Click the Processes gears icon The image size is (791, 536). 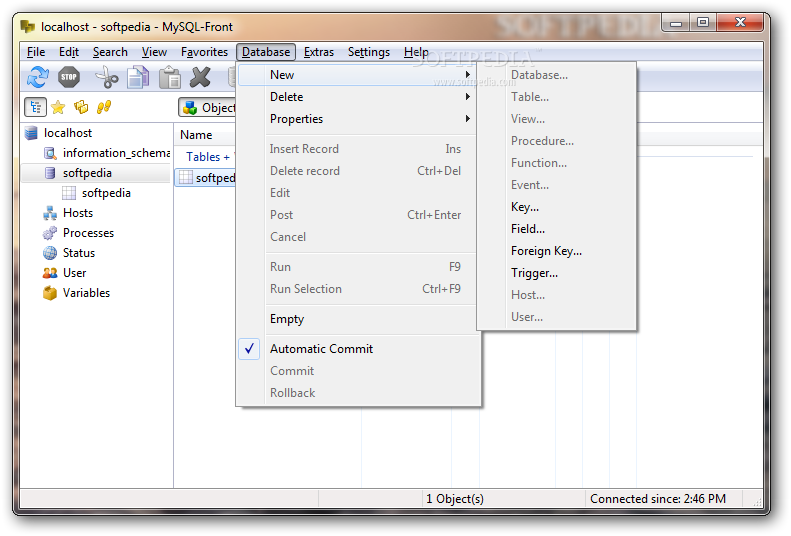coord(50,233)
